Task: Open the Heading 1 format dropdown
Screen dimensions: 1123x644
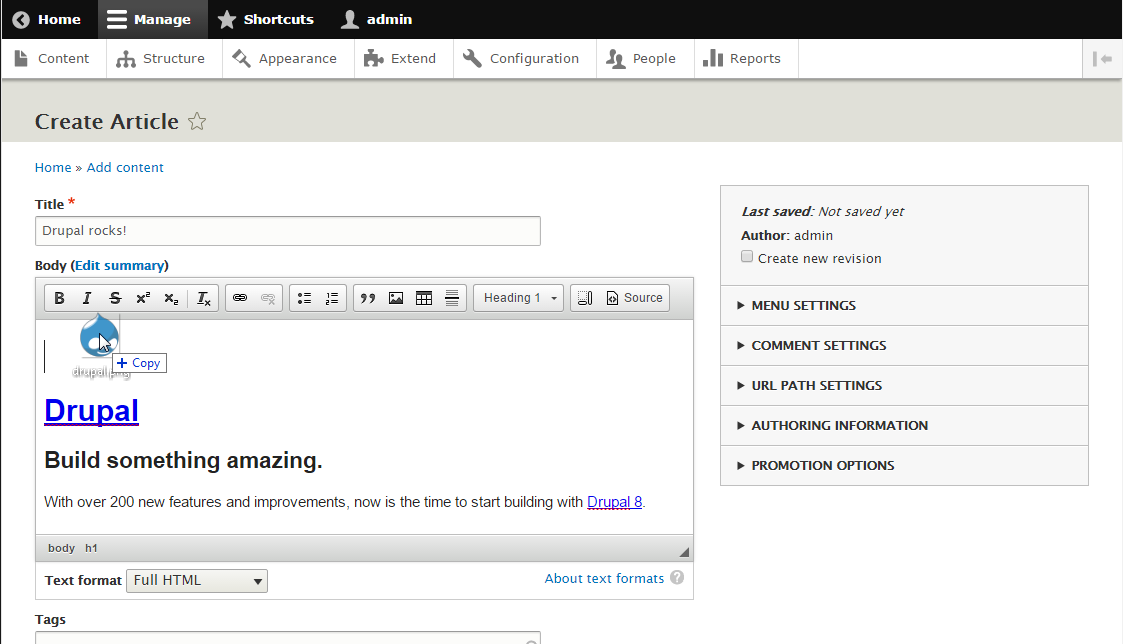Action: click(519, 298)
